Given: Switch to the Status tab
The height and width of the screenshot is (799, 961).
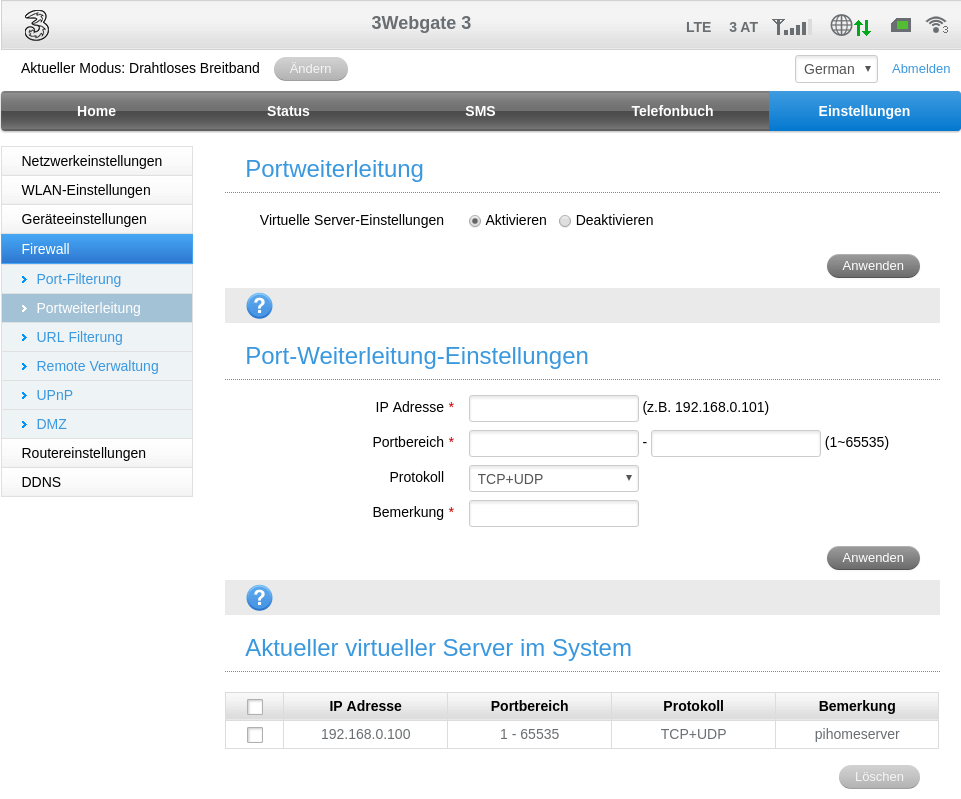Looking at the screenshot, I should [288, 111].
